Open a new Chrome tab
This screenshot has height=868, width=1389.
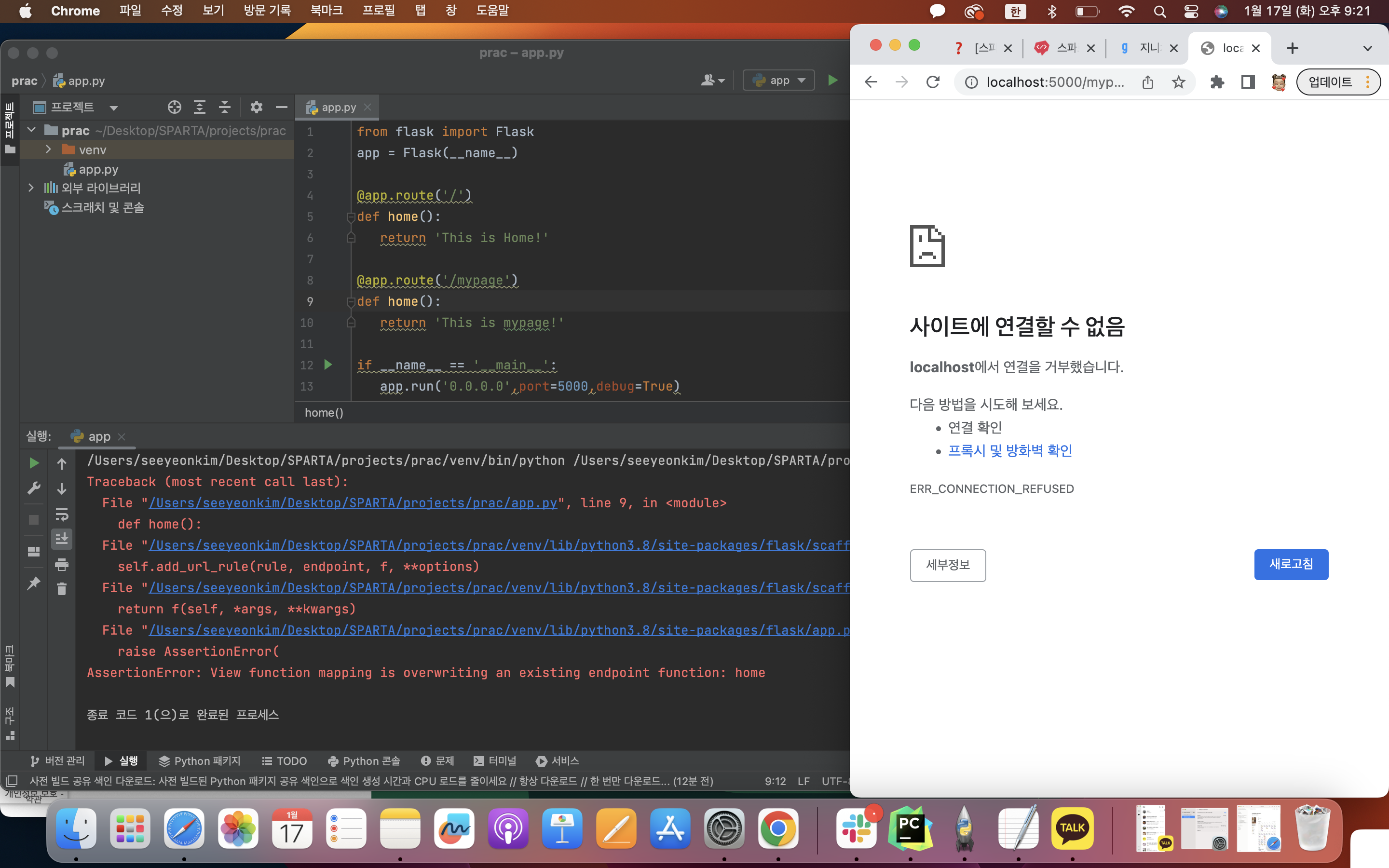1292,48
